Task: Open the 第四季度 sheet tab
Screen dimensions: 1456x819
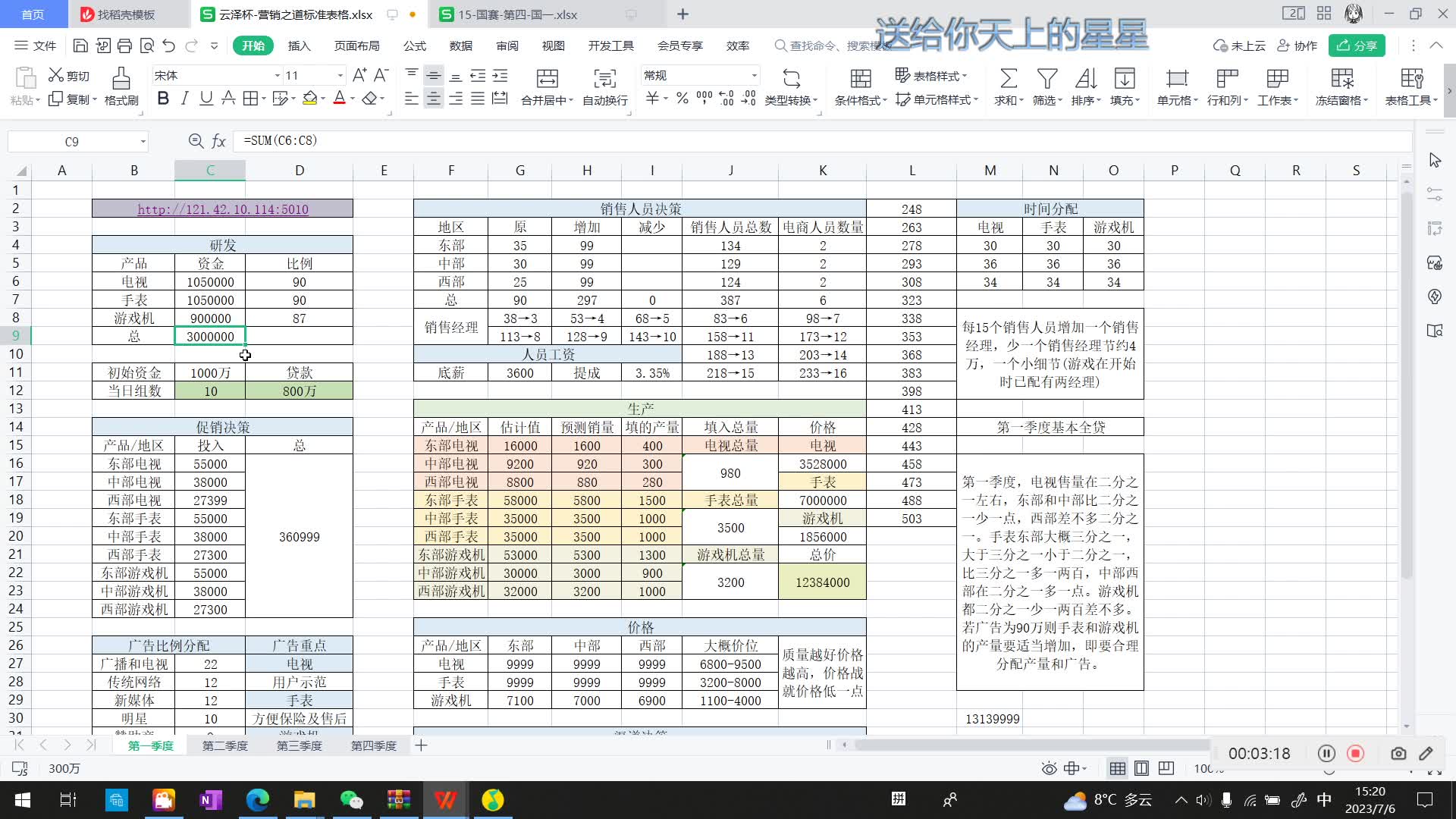Action: [374, 745]
